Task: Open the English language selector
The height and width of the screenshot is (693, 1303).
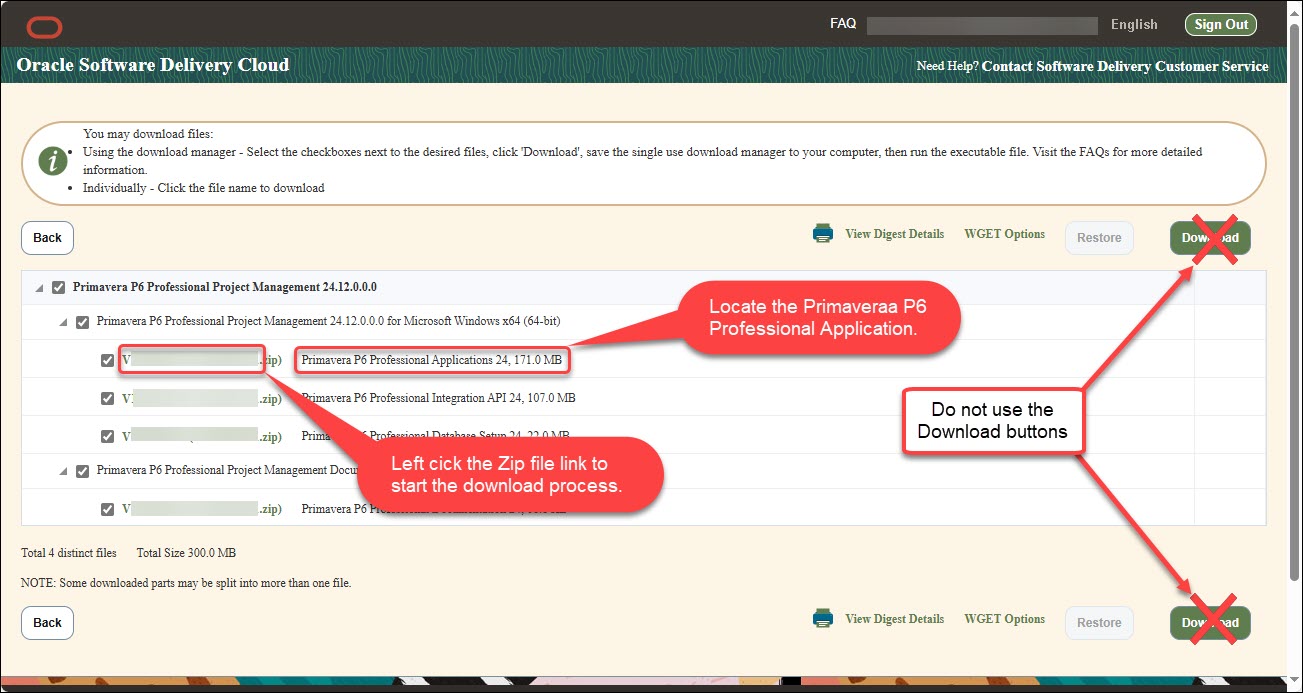Action: click(x=1133, y=24)
